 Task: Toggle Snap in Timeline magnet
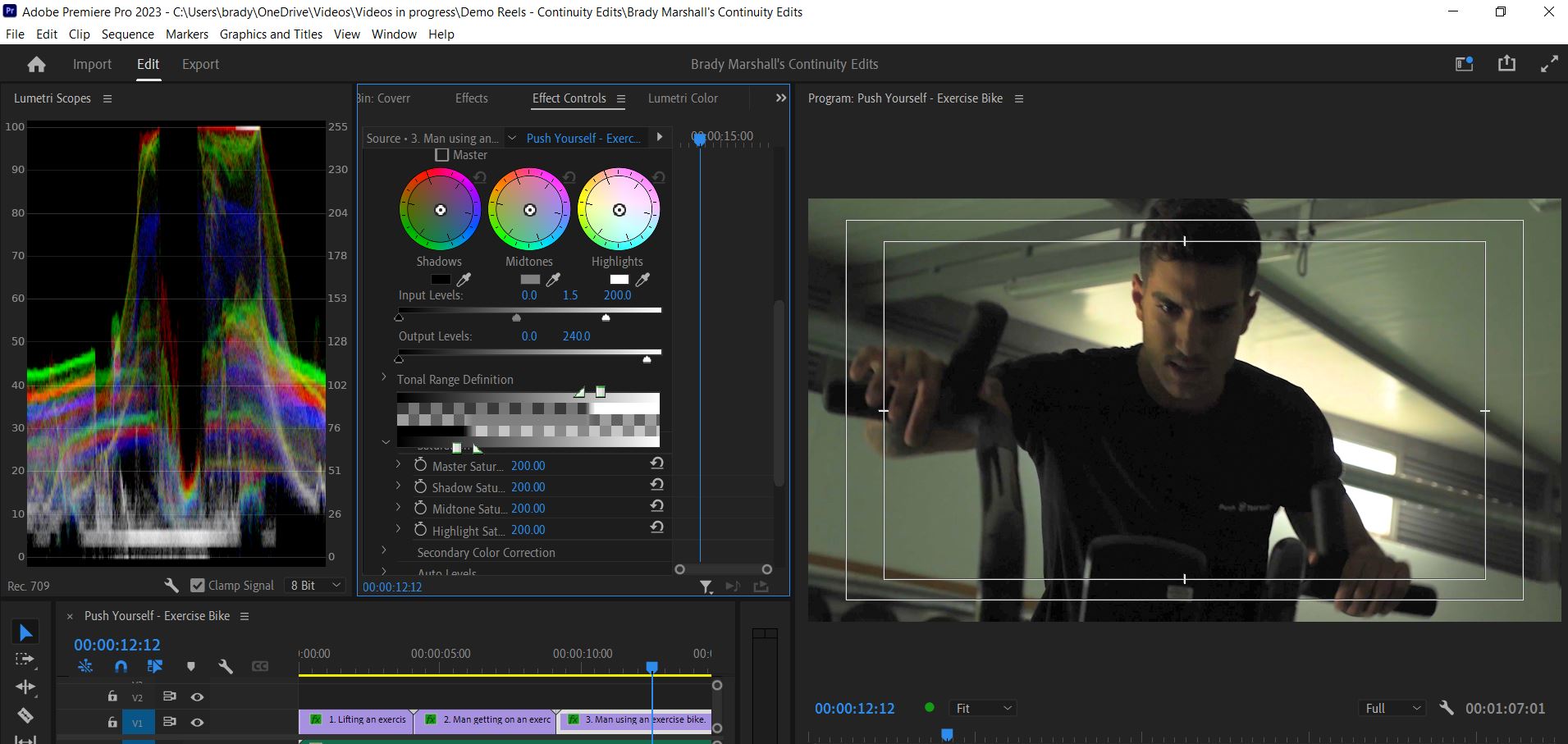[x=121, y=666]
